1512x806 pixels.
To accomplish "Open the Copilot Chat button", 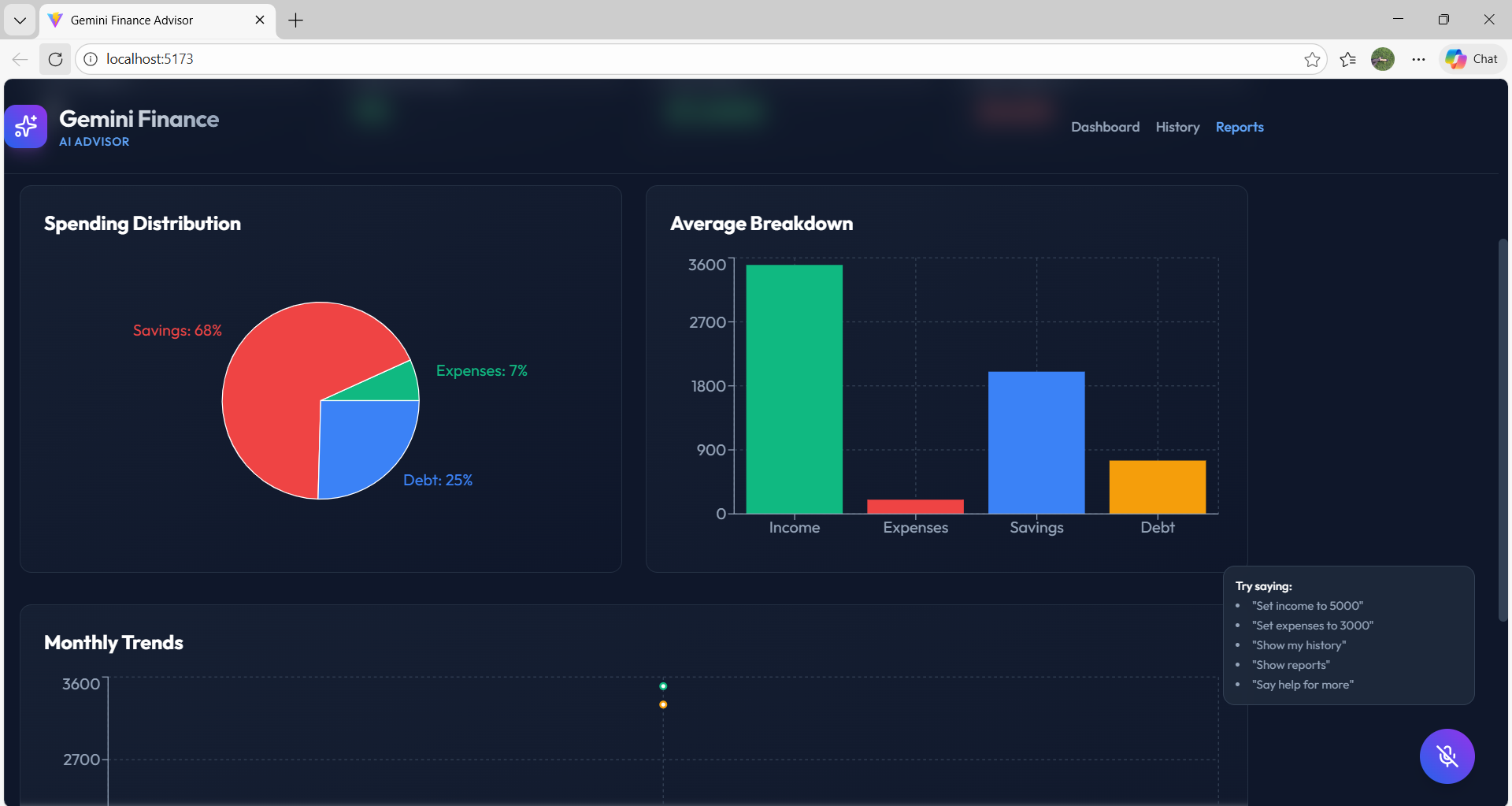I will pos(1472,59).
